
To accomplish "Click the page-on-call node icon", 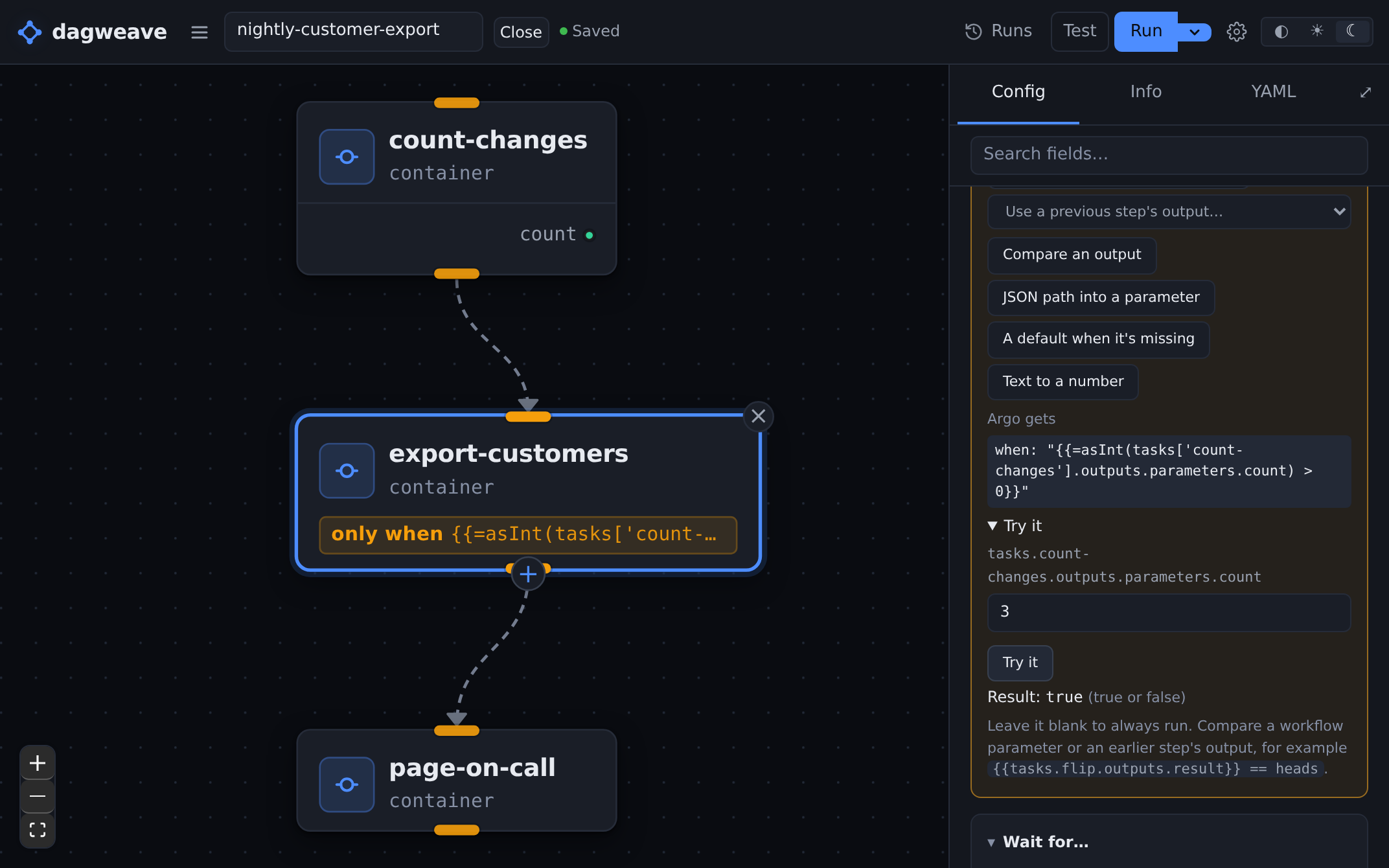I will coord(347,784).
